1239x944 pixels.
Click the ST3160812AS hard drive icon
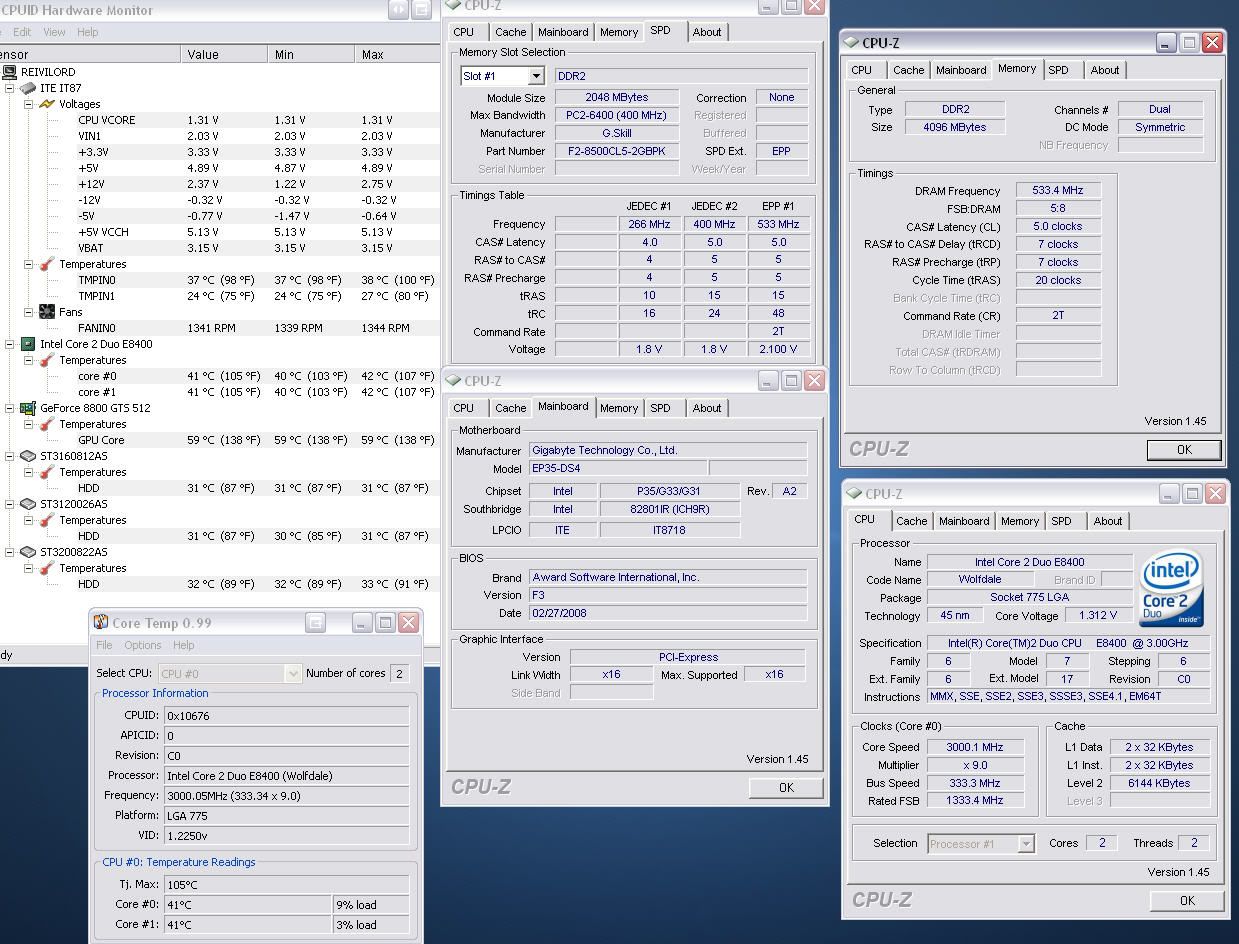tap(28, 456)
